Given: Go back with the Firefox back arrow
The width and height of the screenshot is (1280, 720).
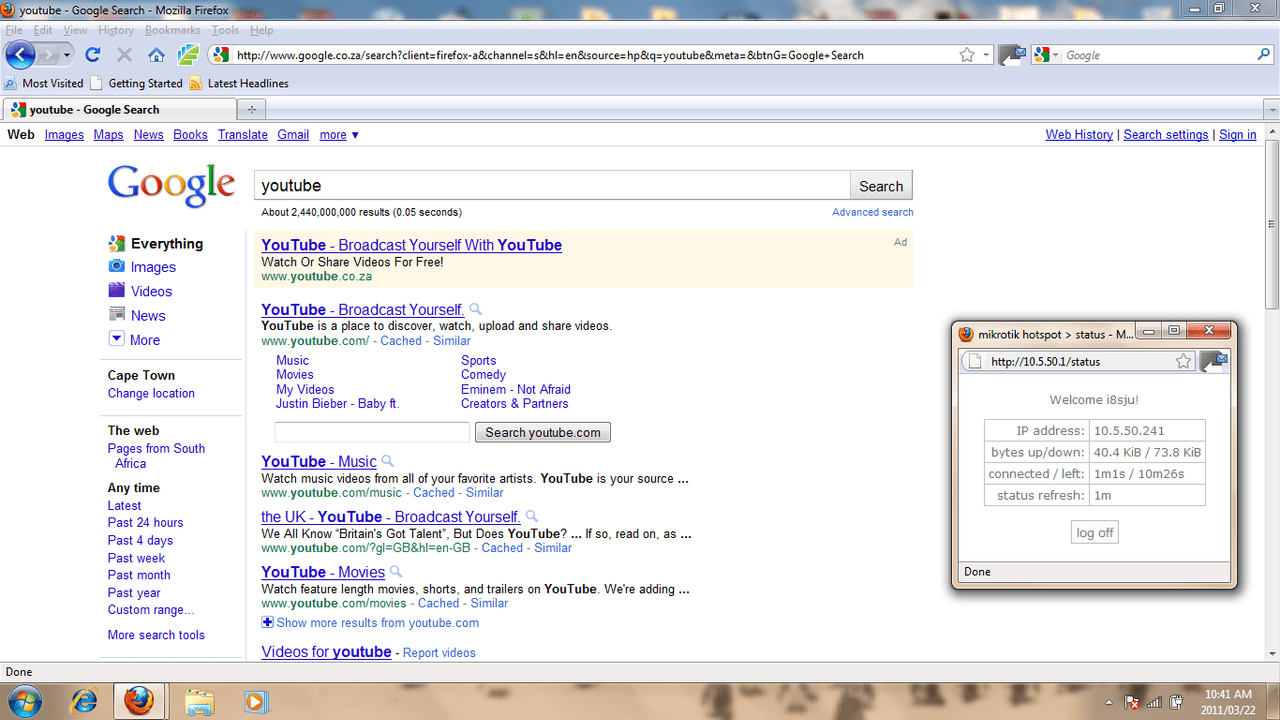Looking at the screenshot, I should pyautogui.click(x=20, y=55).
